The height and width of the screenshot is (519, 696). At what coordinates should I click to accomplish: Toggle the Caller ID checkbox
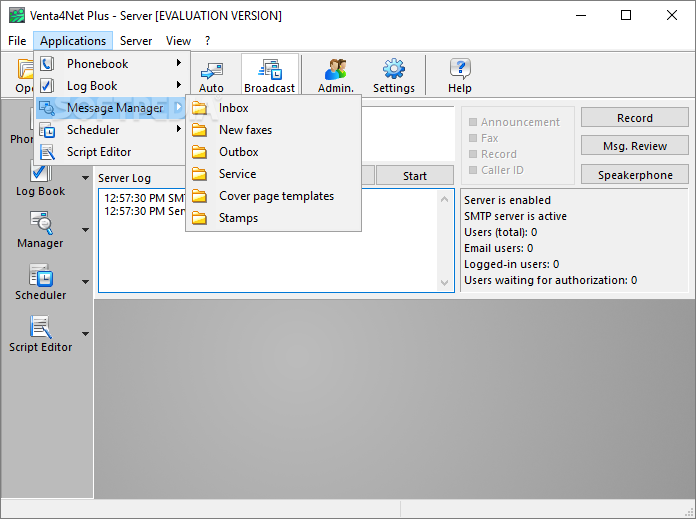(x=473, y=170)
